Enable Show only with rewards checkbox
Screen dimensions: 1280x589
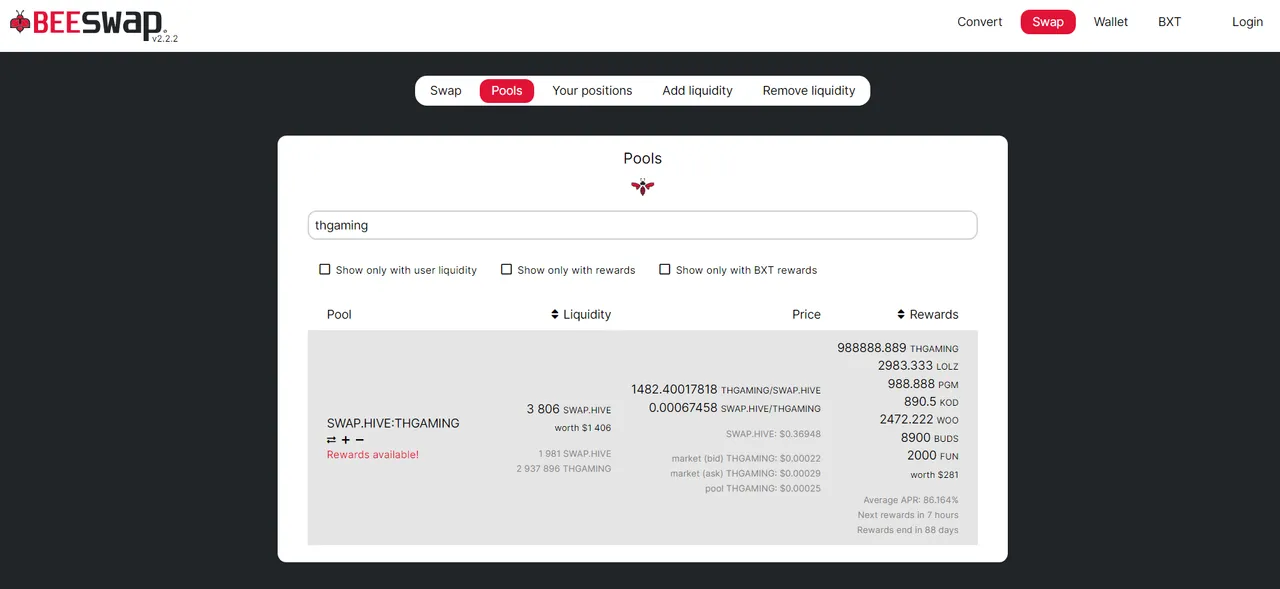tap(506, 269)
